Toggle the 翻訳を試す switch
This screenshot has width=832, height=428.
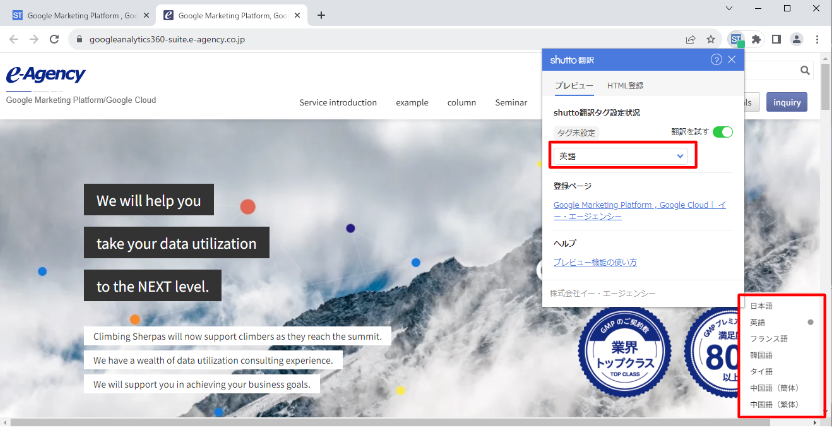click(723, 132)
